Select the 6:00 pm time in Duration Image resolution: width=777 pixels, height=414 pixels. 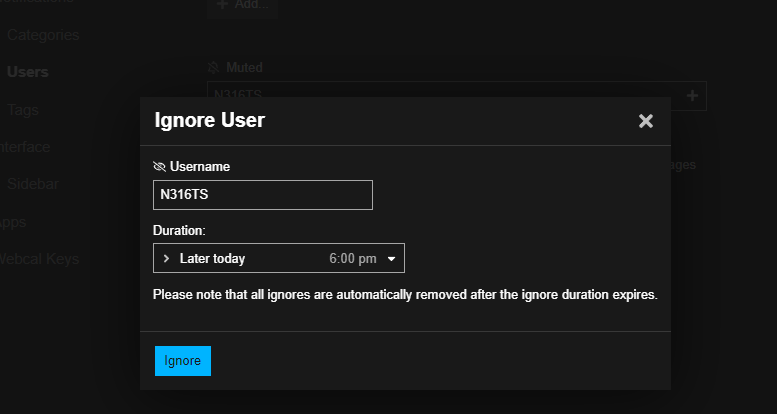tap(352, 259)
